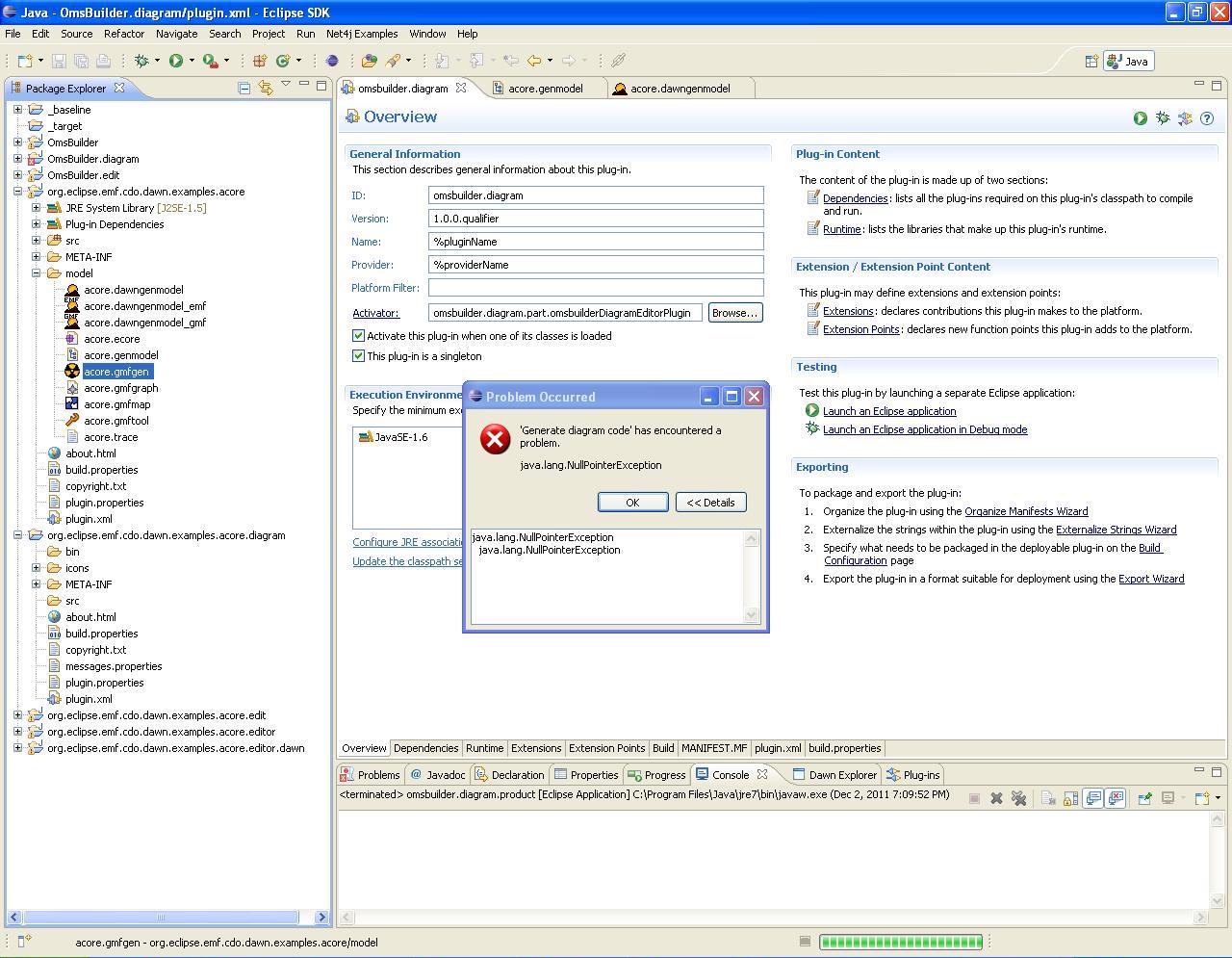
Task: Click the Platform Filter input field
Action: tap(595, 288)
